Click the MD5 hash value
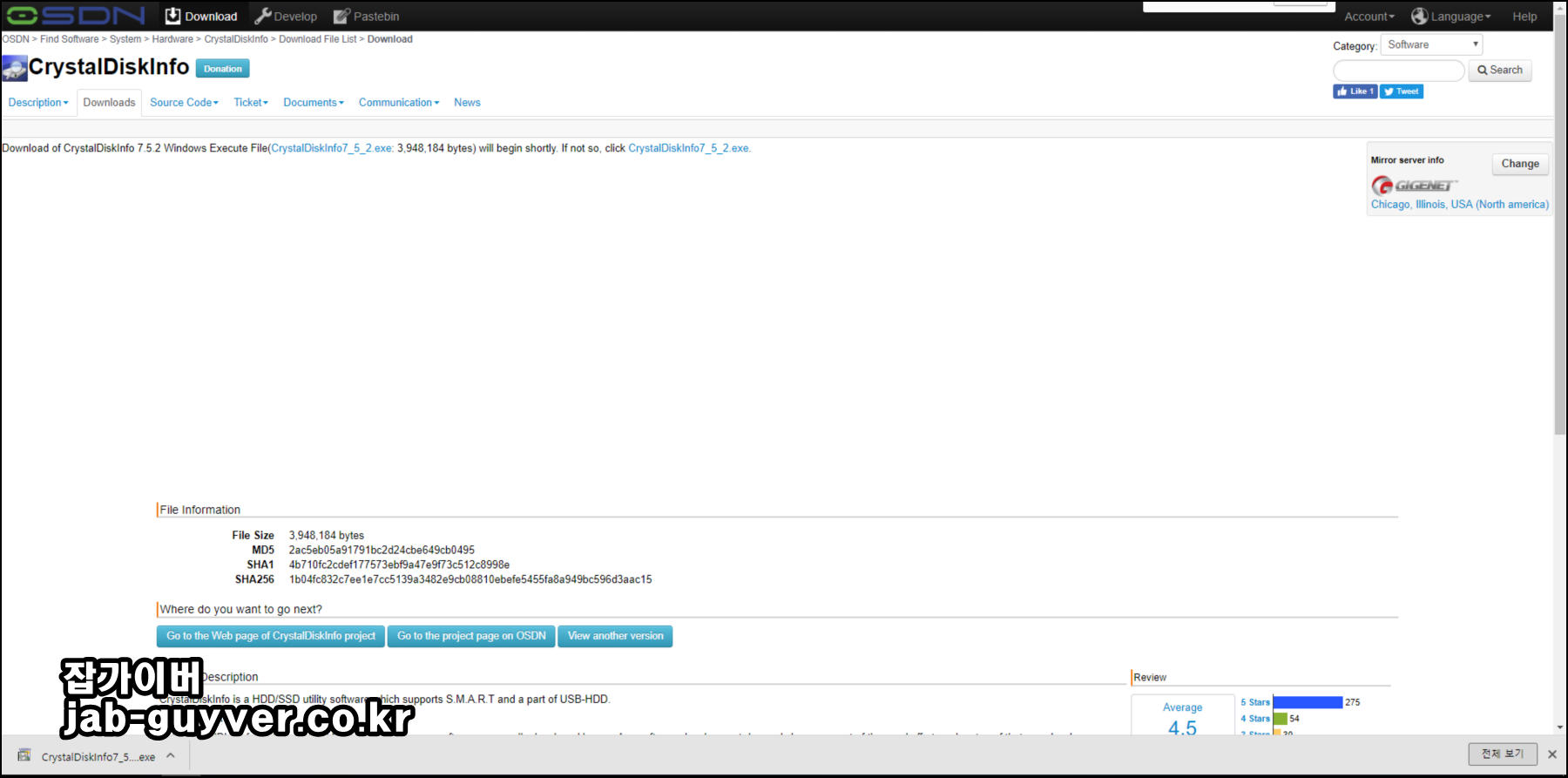 pyautogui.click(x=382, y=550)
